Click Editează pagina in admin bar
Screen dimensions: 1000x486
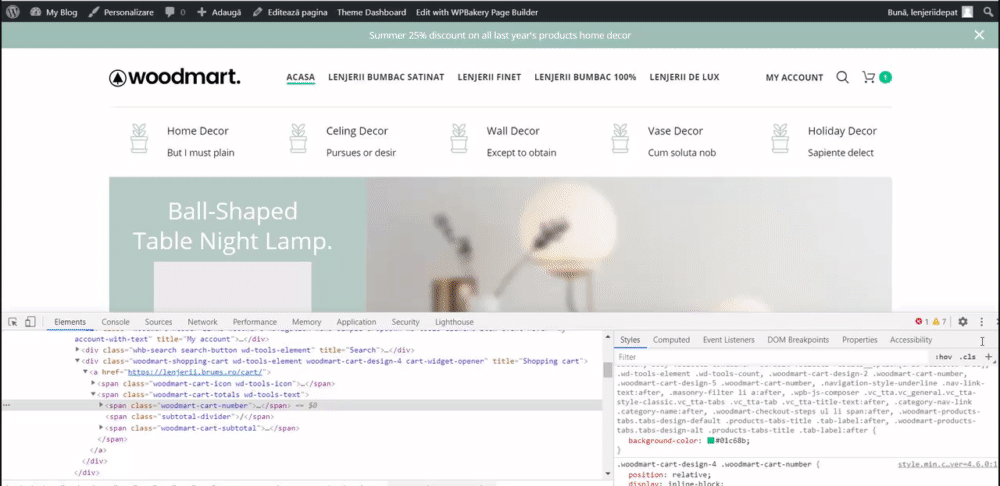point(290,12)
